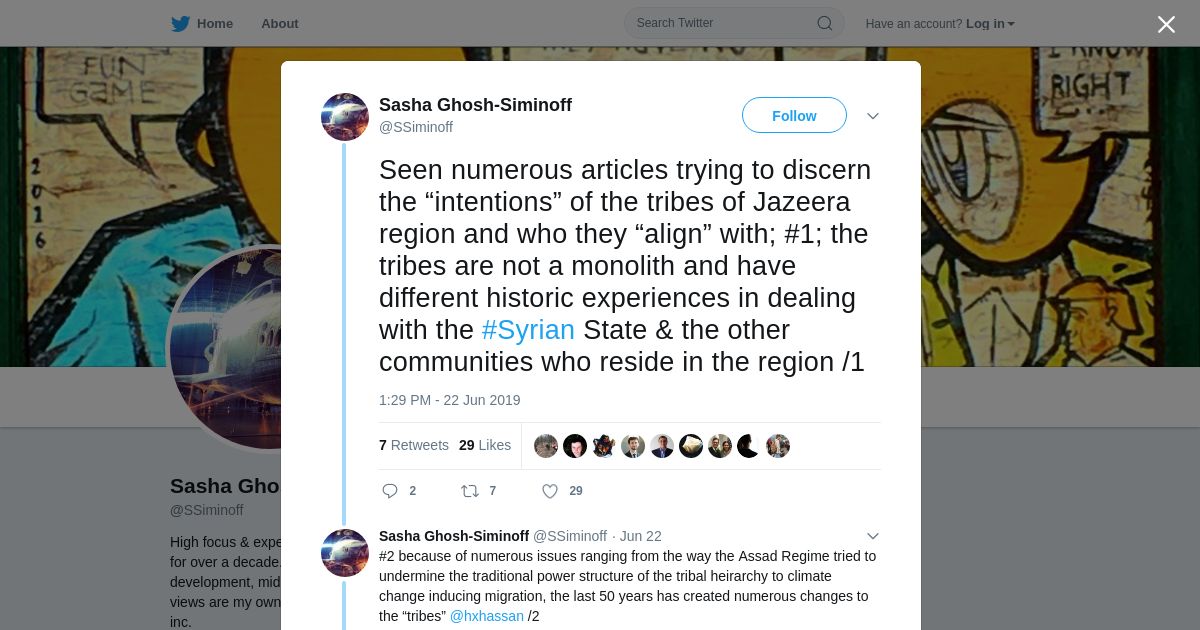1200x630 pixels.
Task: Follow Sasha Ghosh-Siminoff
Action: (794, 116)
